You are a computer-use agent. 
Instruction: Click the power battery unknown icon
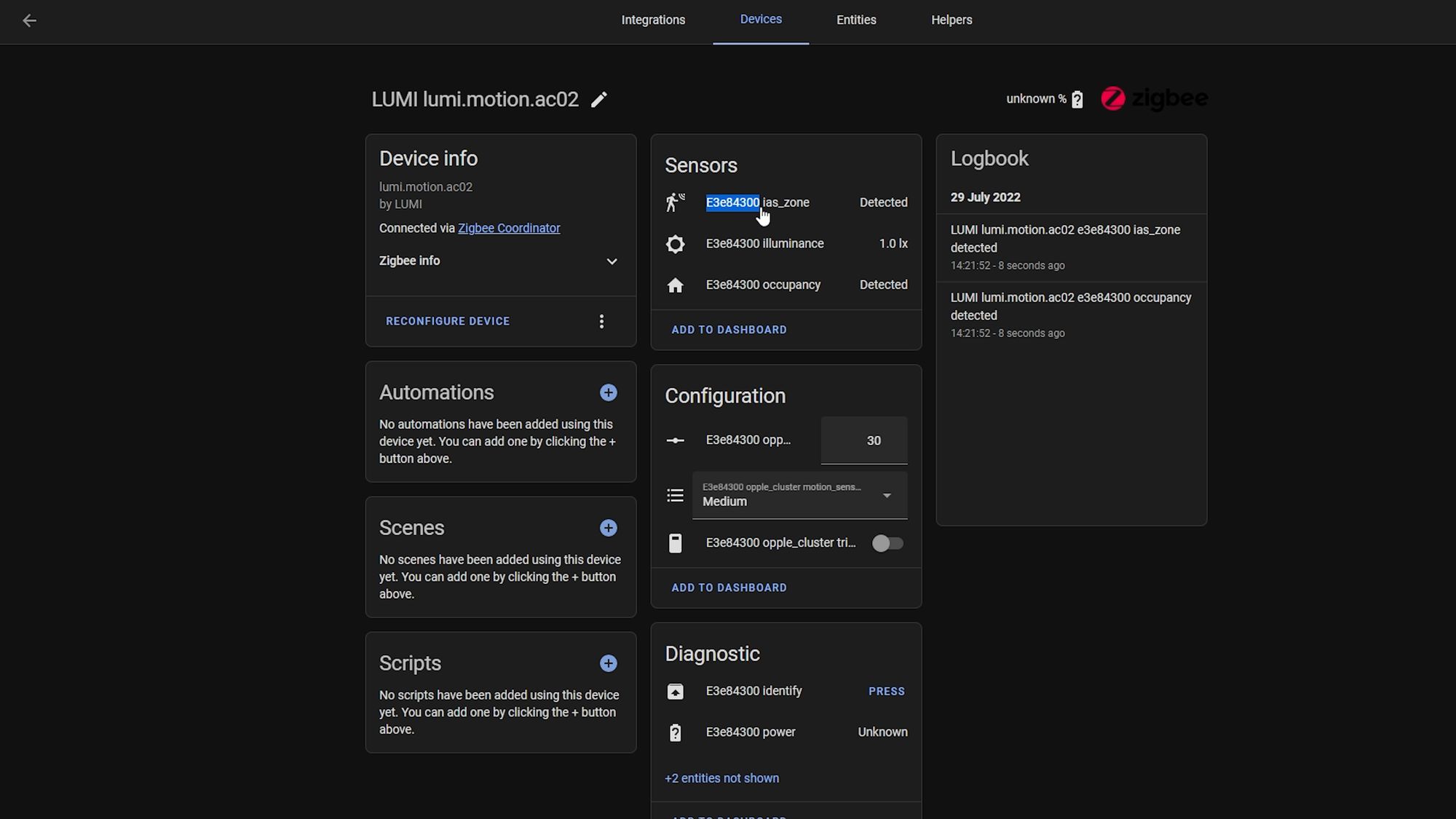pos(676,732)
